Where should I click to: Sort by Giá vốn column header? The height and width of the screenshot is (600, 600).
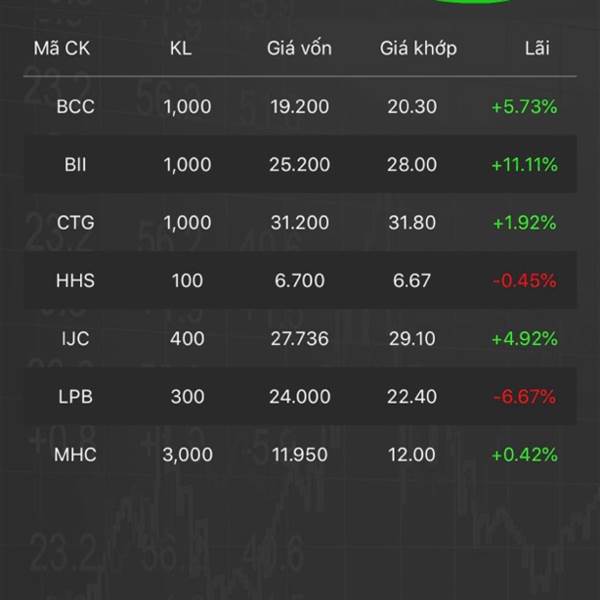click(299, 48)
